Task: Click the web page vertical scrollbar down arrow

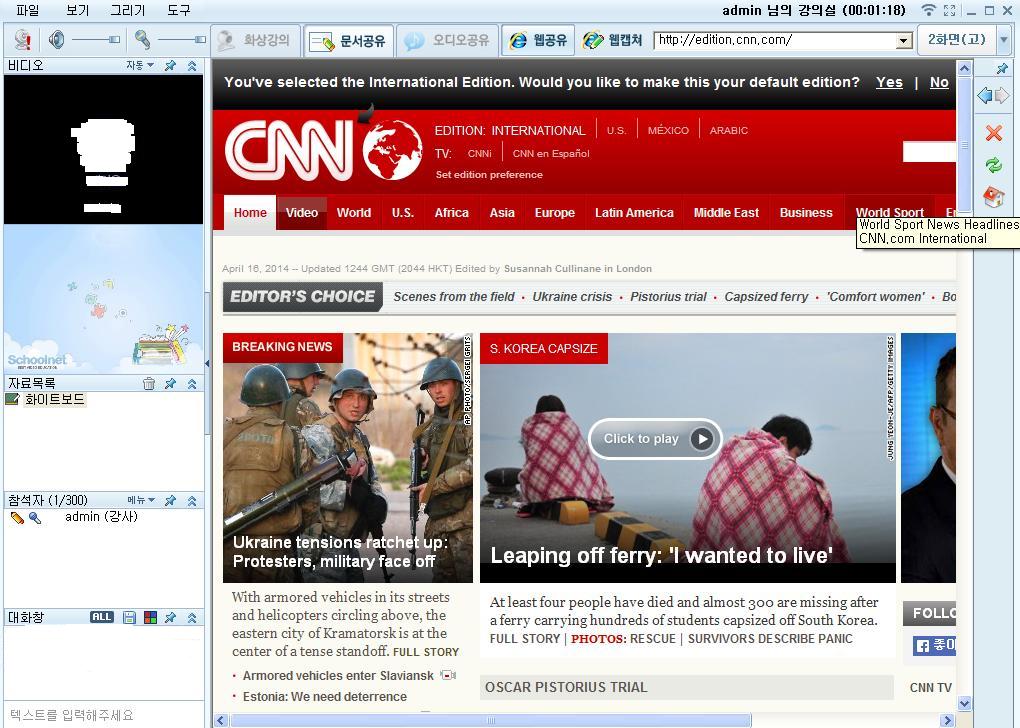Action: (x=964, y=703)
